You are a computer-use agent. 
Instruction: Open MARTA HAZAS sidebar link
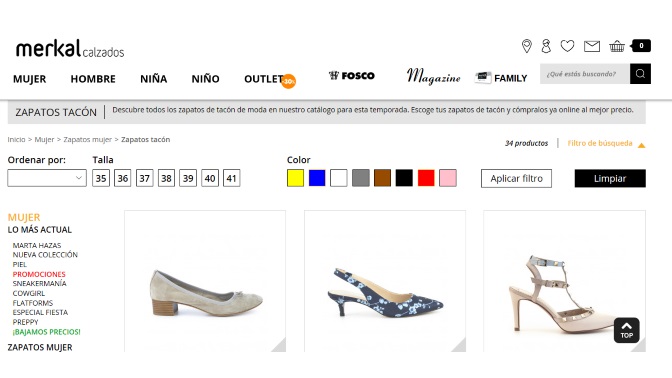point(37,245)
